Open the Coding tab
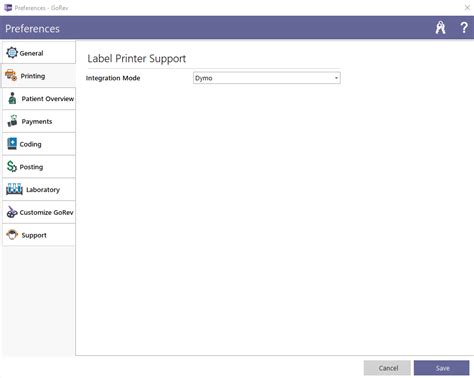 pos(39,144)
